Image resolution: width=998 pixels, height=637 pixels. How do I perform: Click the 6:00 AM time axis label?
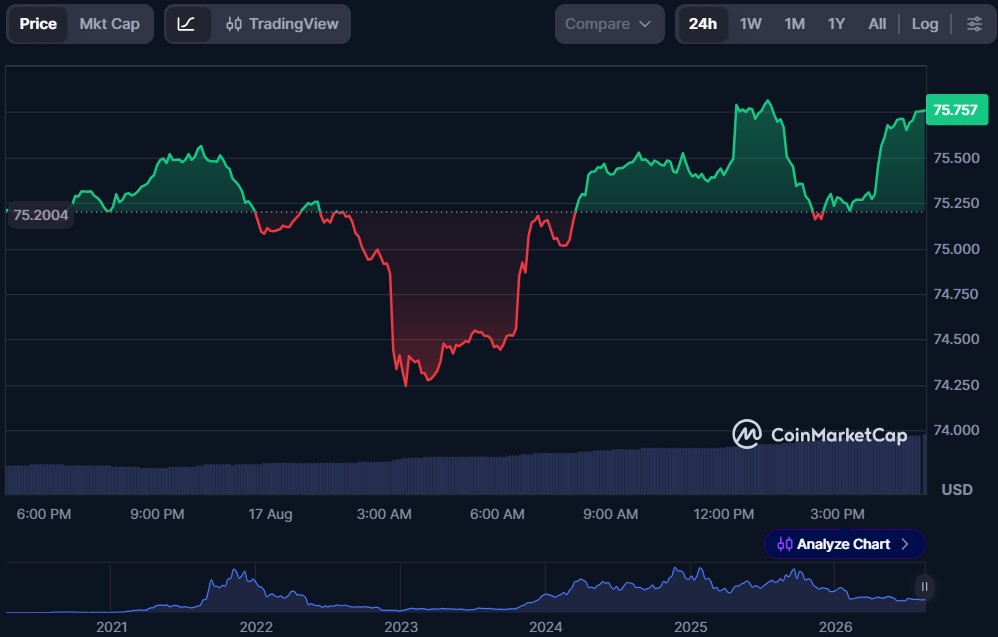tap(497, 514)
